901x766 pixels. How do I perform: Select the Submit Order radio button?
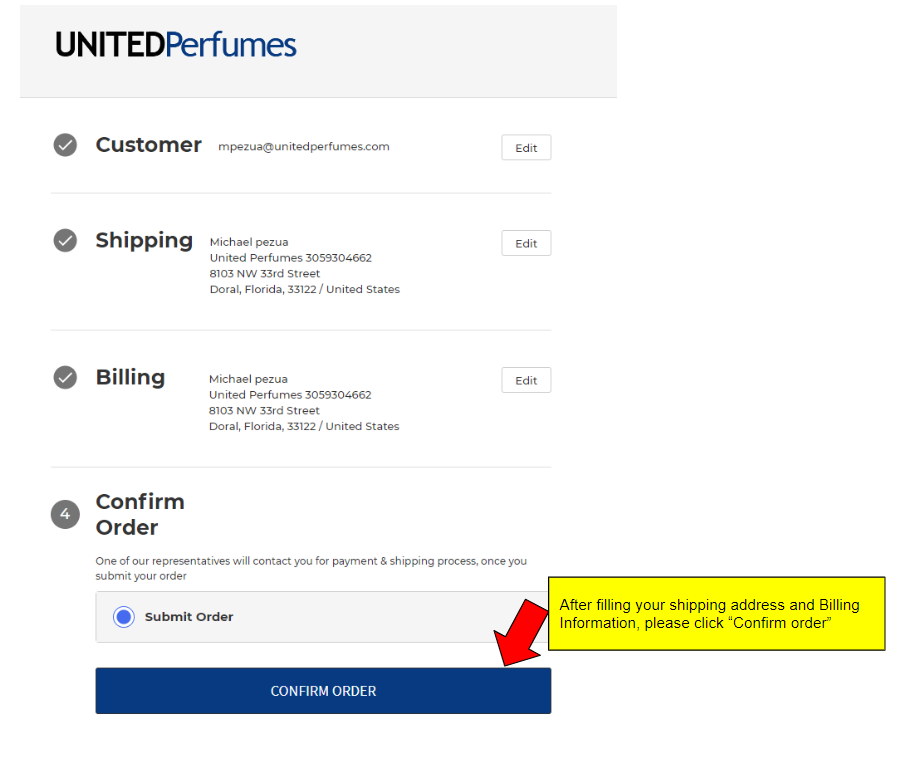coord(124,617)
